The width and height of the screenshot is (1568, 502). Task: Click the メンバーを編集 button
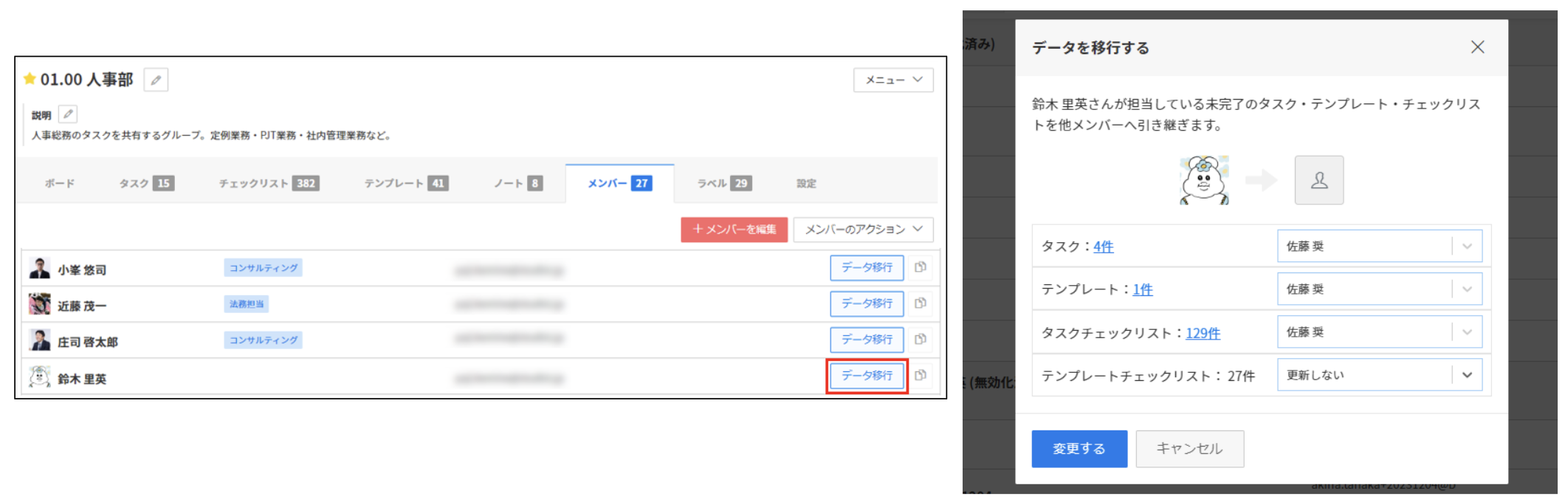(x=734, y=230)
